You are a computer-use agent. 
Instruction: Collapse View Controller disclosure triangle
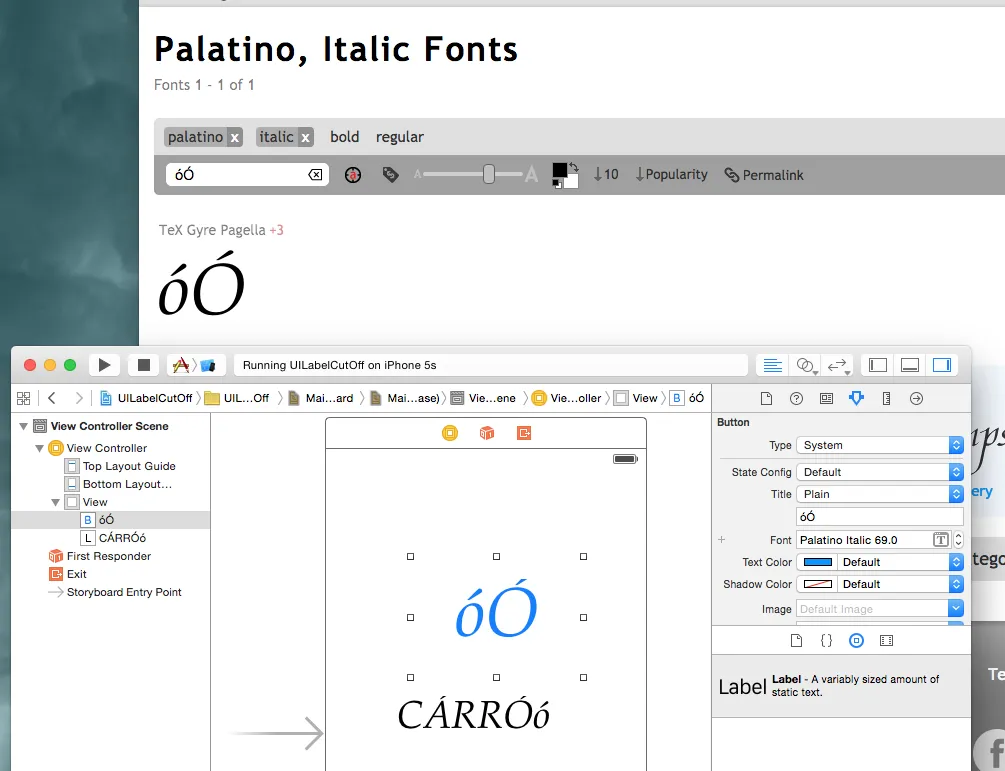[40, 448]
